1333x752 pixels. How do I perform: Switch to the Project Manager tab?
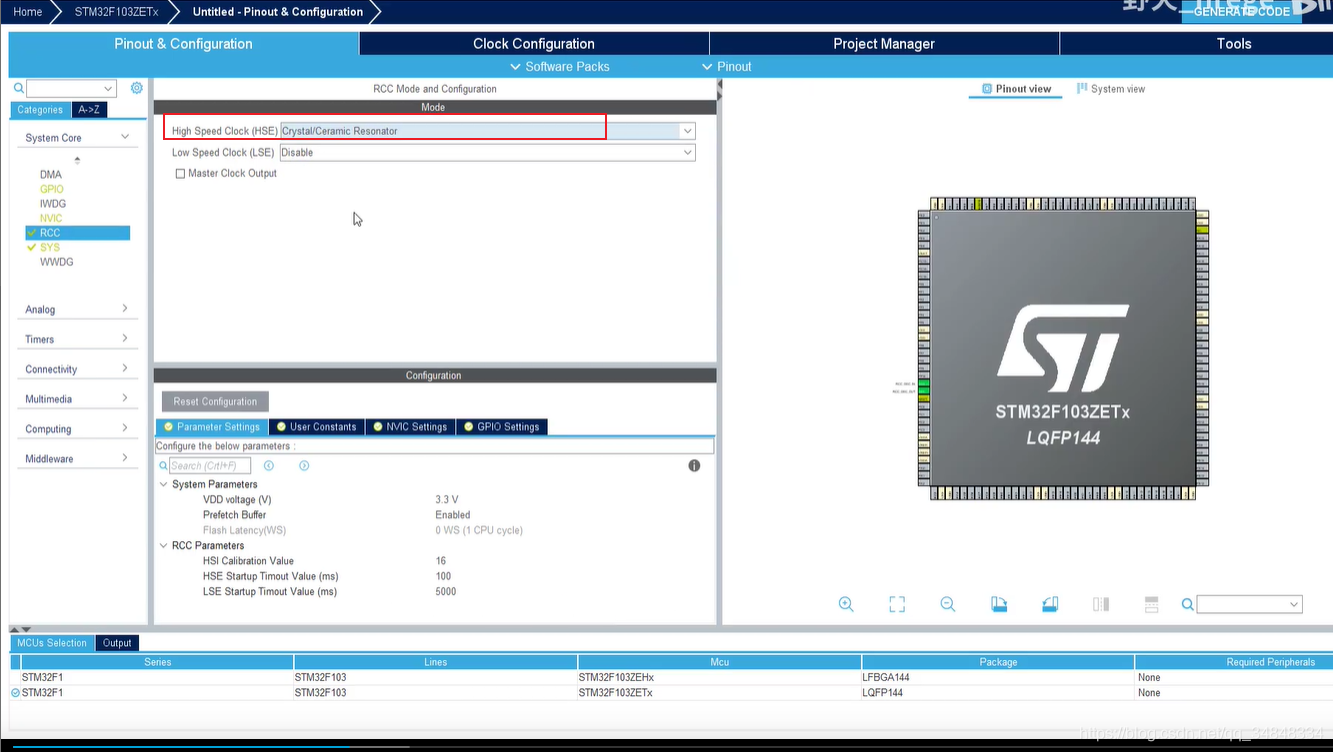[884, 44]
